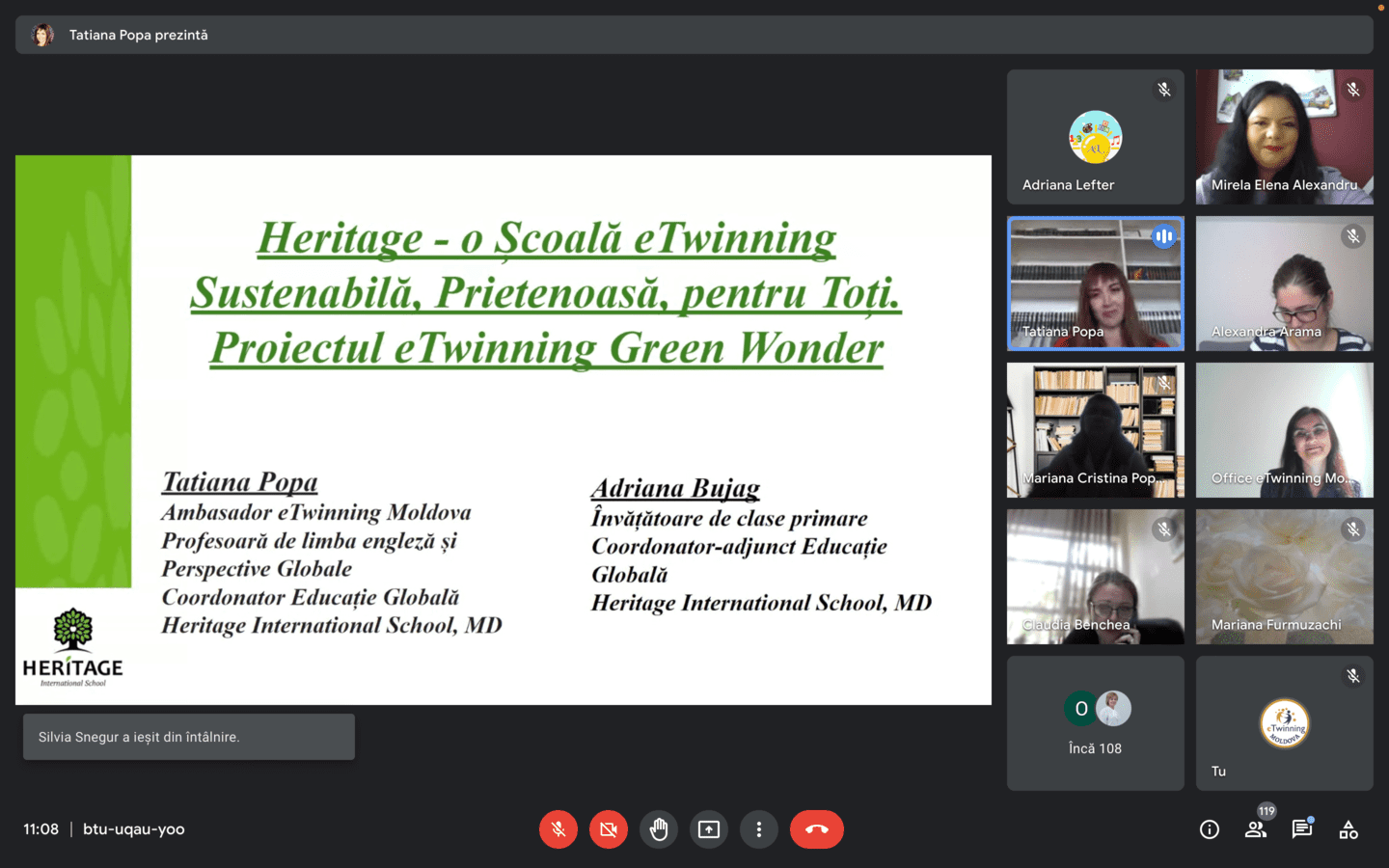Select Alexandra Arama video tile
This screenshot has width=1389, height=868.
[1285, 284]
